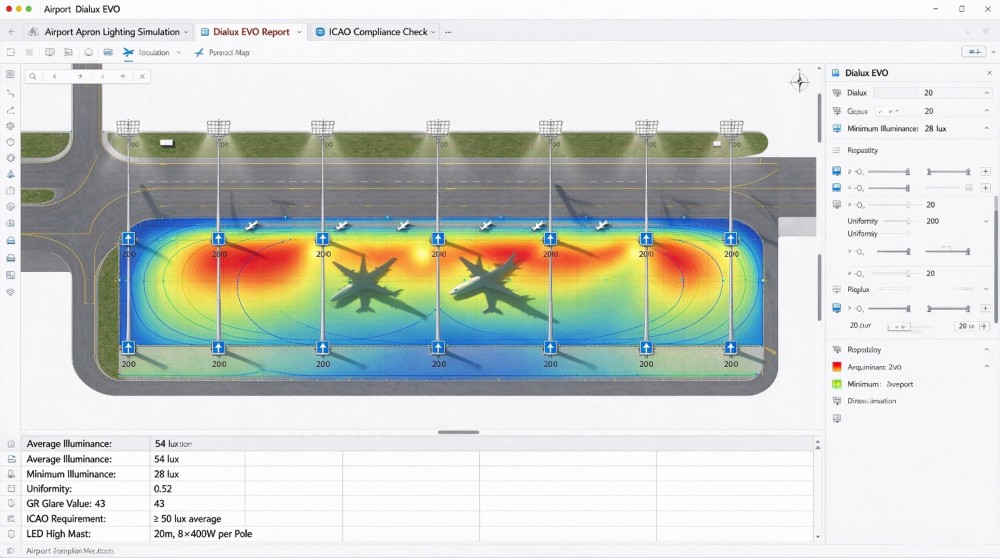The height and width of the screenshot is (558, 1000).
Task: Collapse the Repsibloy section chevron
Action: click(x=987, y=349)
